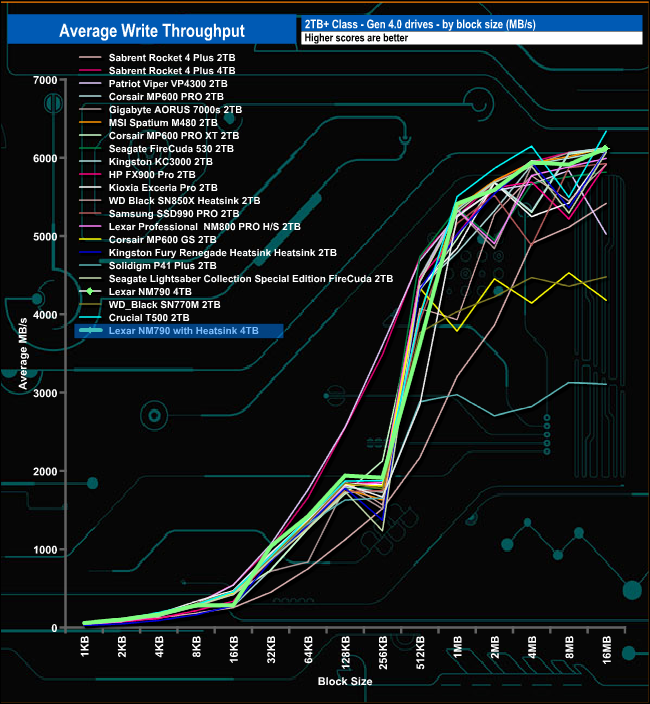Click Gigabyte AORUS 7000s 2TB in legend

[175, 110]
